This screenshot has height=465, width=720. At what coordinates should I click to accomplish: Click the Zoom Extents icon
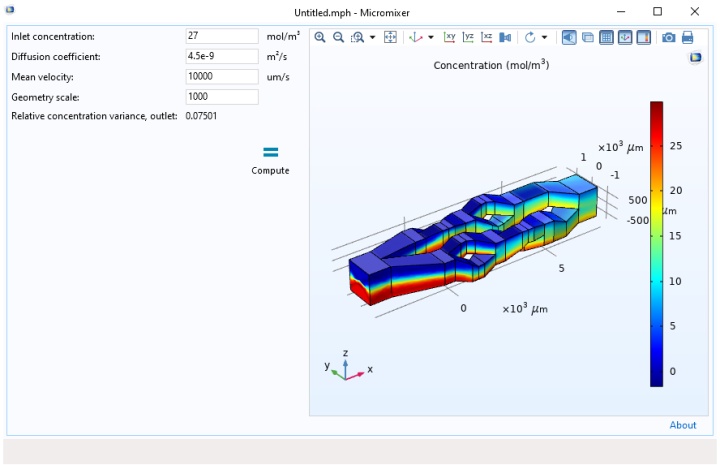click(x=390, y=37)
